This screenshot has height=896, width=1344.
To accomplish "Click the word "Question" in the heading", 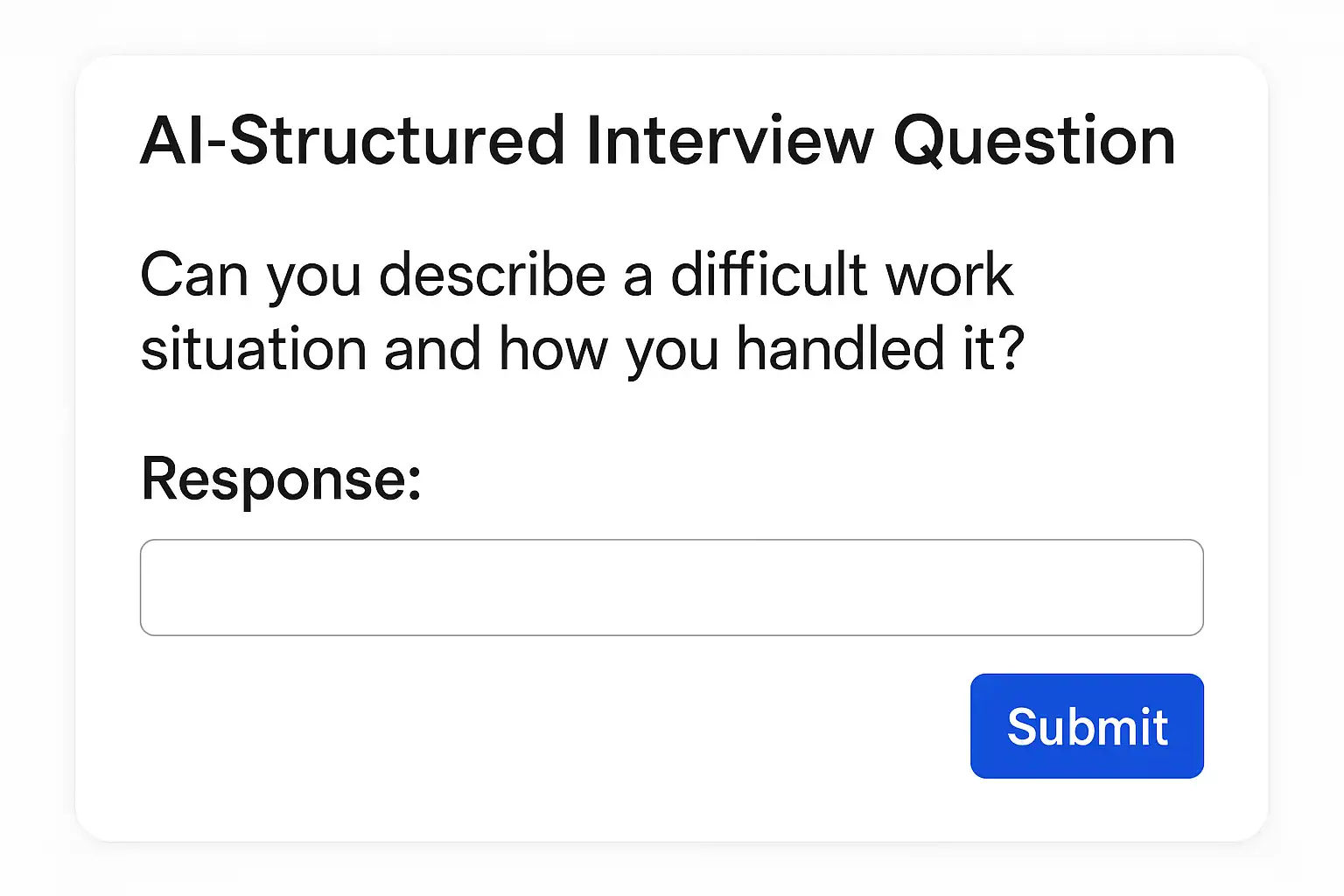I will coord(1033,141).
